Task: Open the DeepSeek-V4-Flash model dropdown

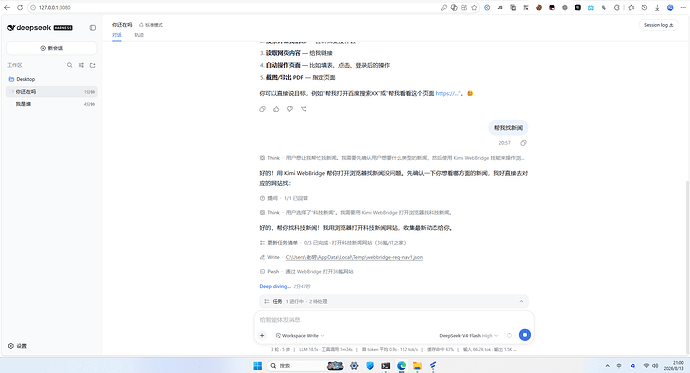Action: tap(469, 336)
